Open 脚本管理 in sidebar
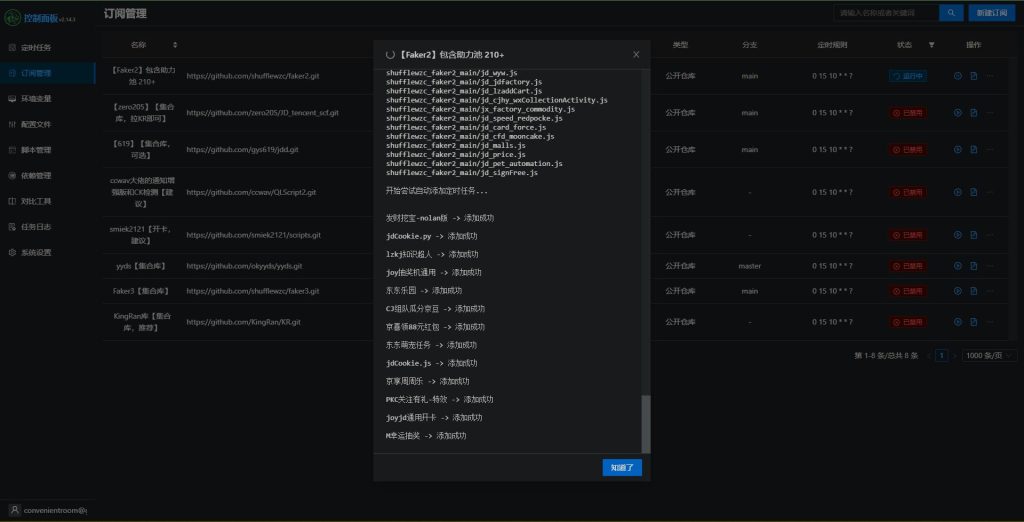The width and height of the screenshot is (1024, 522). pos(47,150)
